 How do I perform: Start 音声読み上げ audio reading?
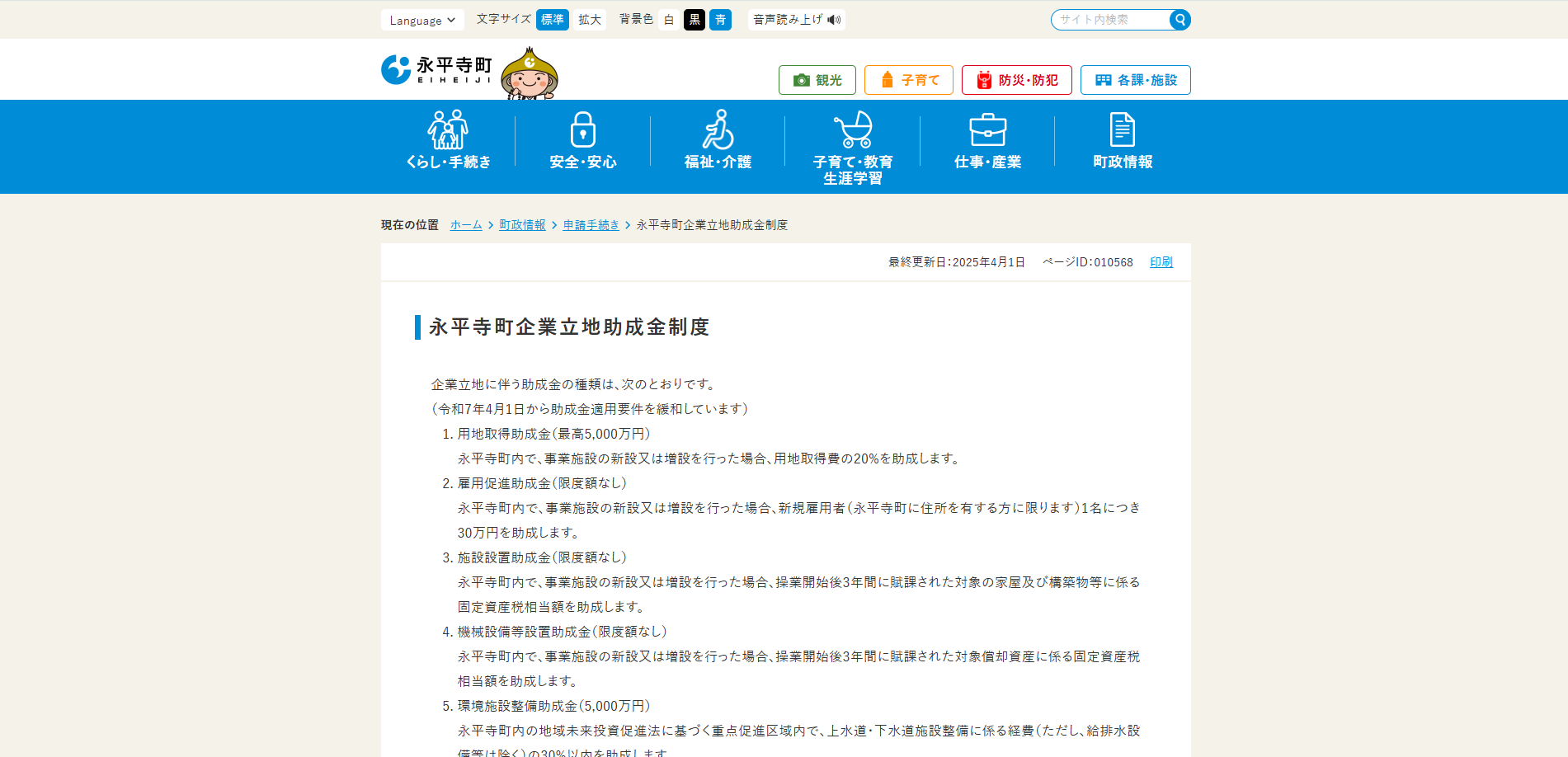797,20
